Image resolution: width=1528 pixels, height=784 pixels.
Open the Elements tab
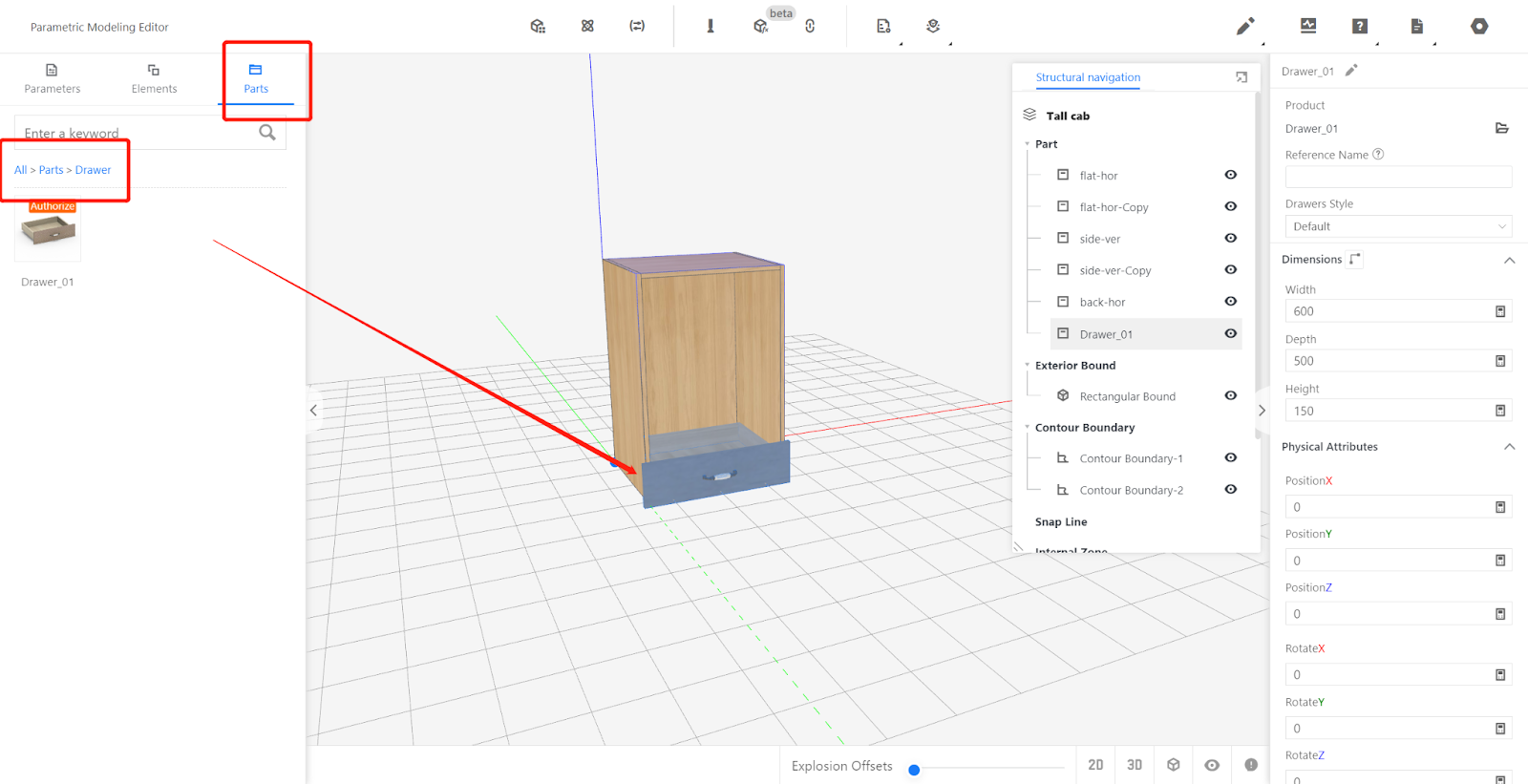154,78
